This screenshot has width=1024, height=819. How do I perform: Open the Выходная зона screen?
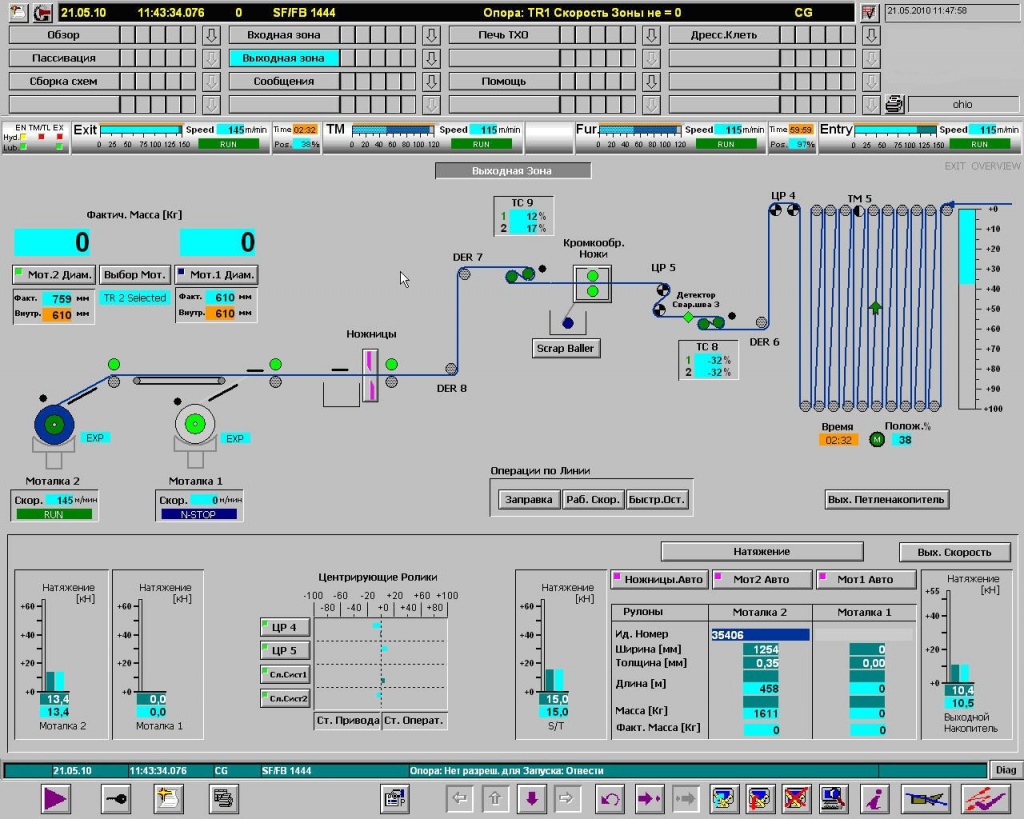point(284,58)
